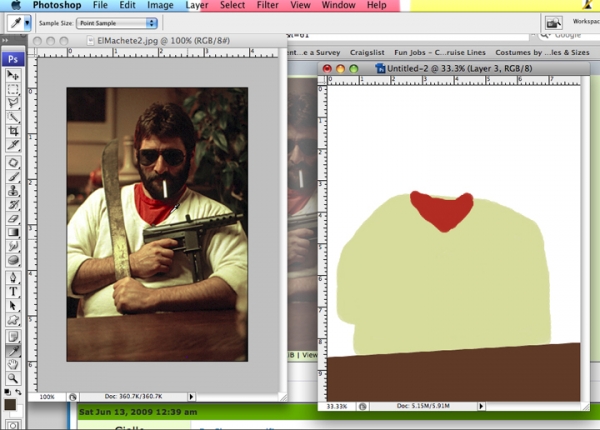Select the Notes tool
This screenshot has width=600, height=430.
(x=13, y=337)
